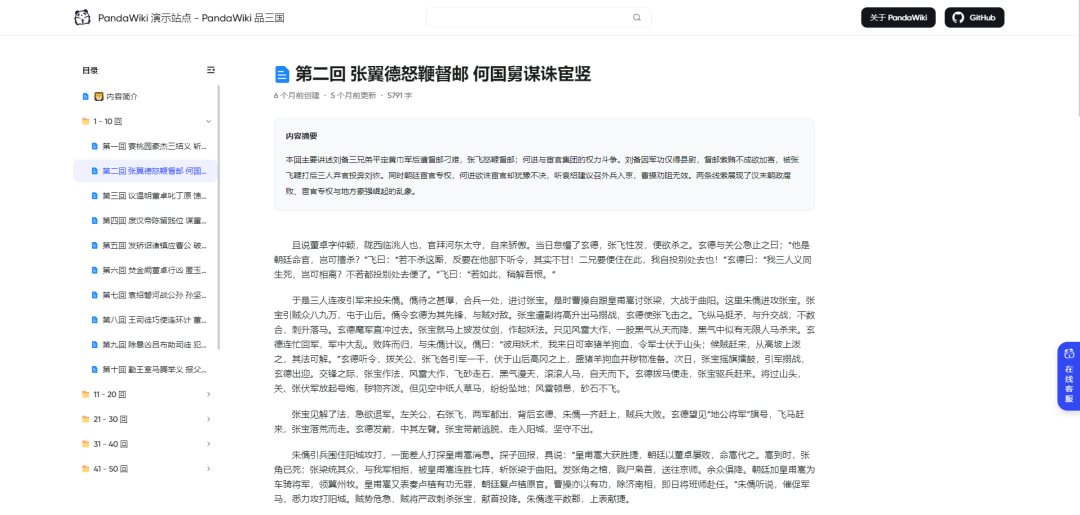Open the 在线客服 floating chat widget
This screenshot has height=515, width=1080.
pyautogui.click(x=1067, y=375)
